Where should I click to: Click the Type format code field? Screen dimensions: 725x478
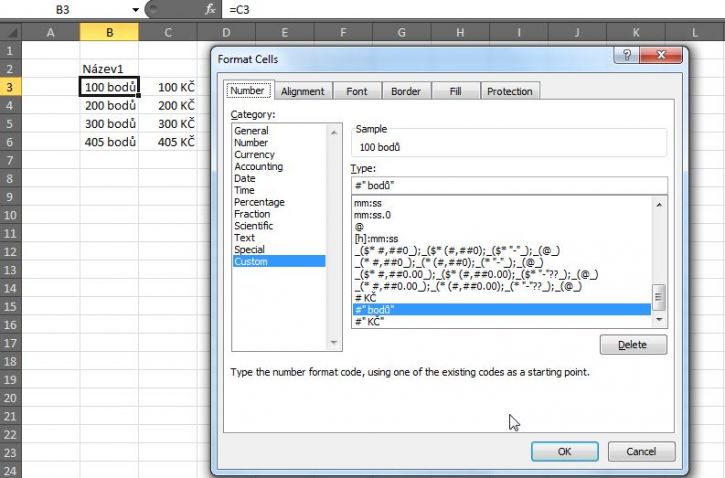[x=509, y=185]
